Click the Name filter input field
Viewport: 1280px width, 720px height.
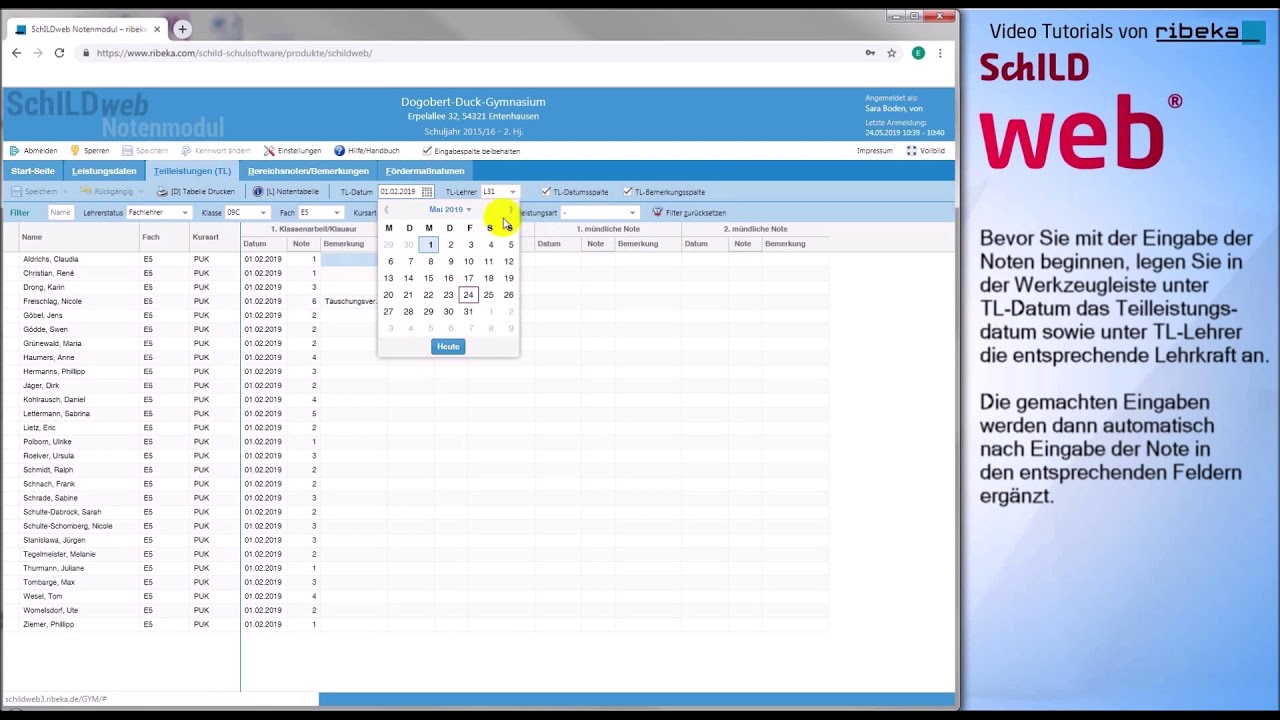pyautogui.click(x=61, y=213)
